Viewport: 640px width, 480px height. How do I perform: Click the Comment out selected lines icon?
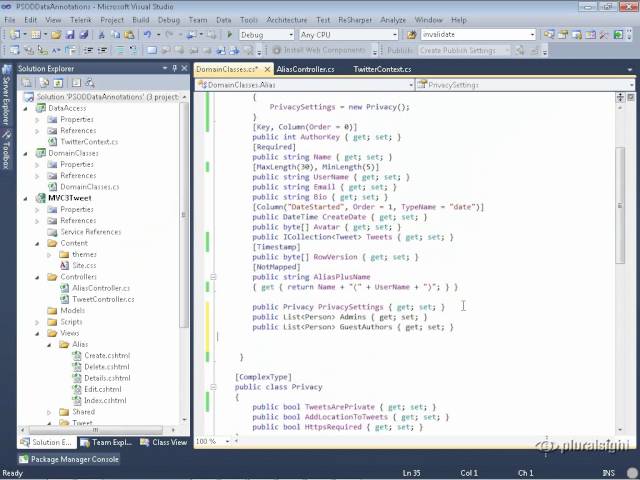(x=120, y=51)
